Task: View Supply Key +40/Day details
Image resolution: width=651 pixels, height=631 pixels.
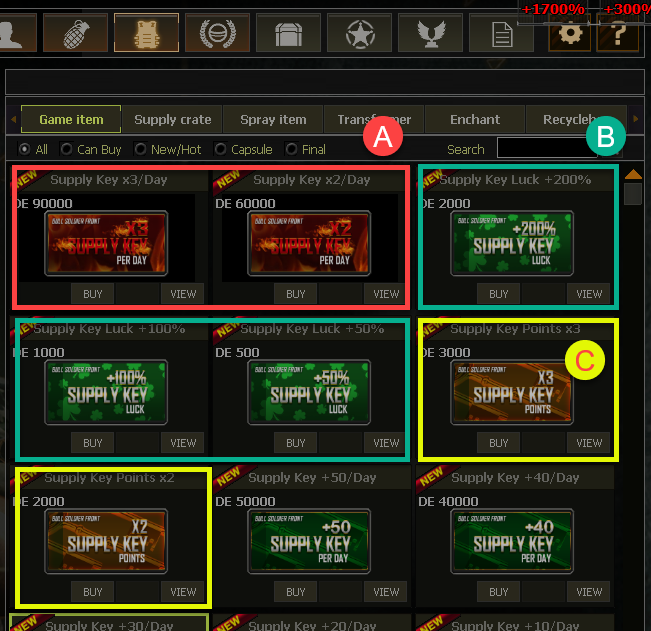Action: (x=589, y=592)
